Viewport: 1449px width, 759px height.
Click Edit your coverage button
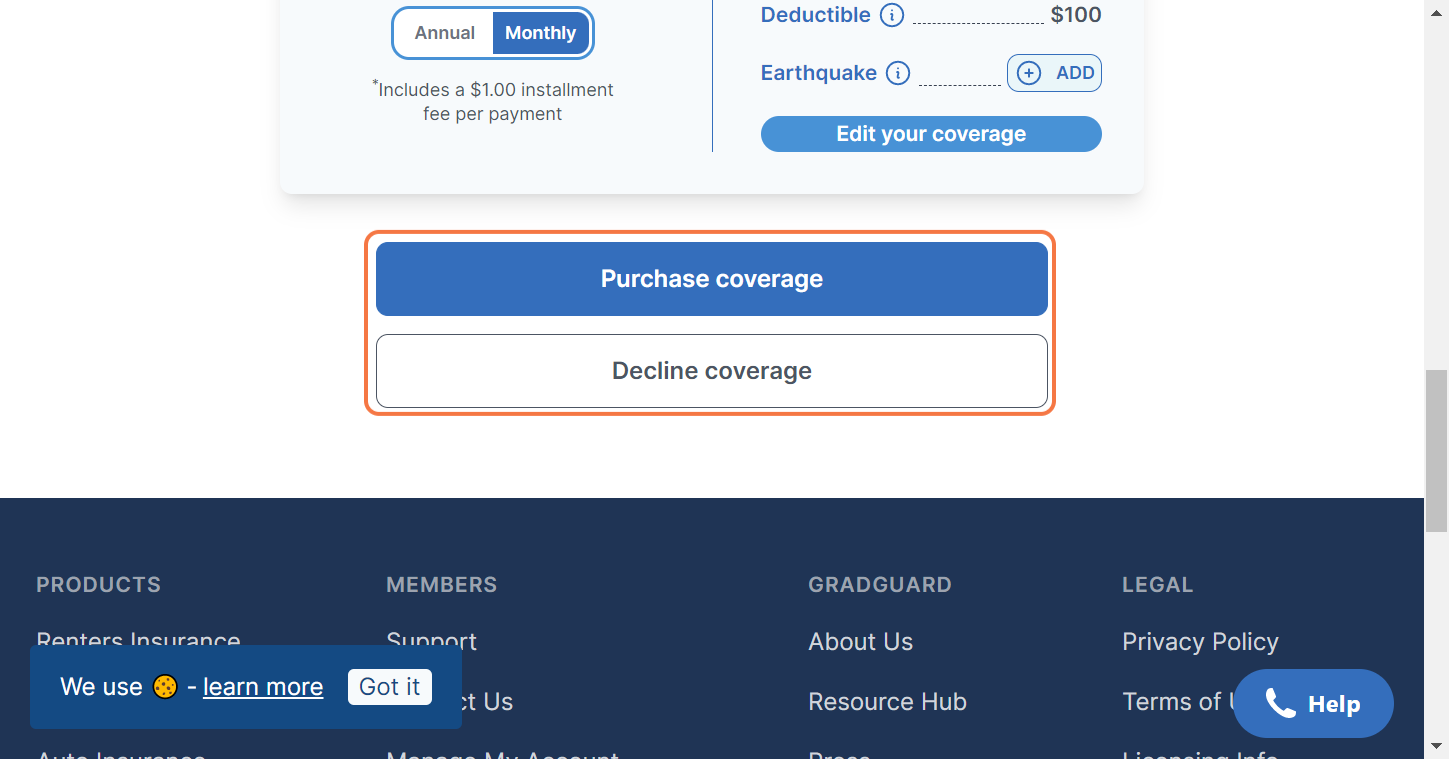[931, 134]
